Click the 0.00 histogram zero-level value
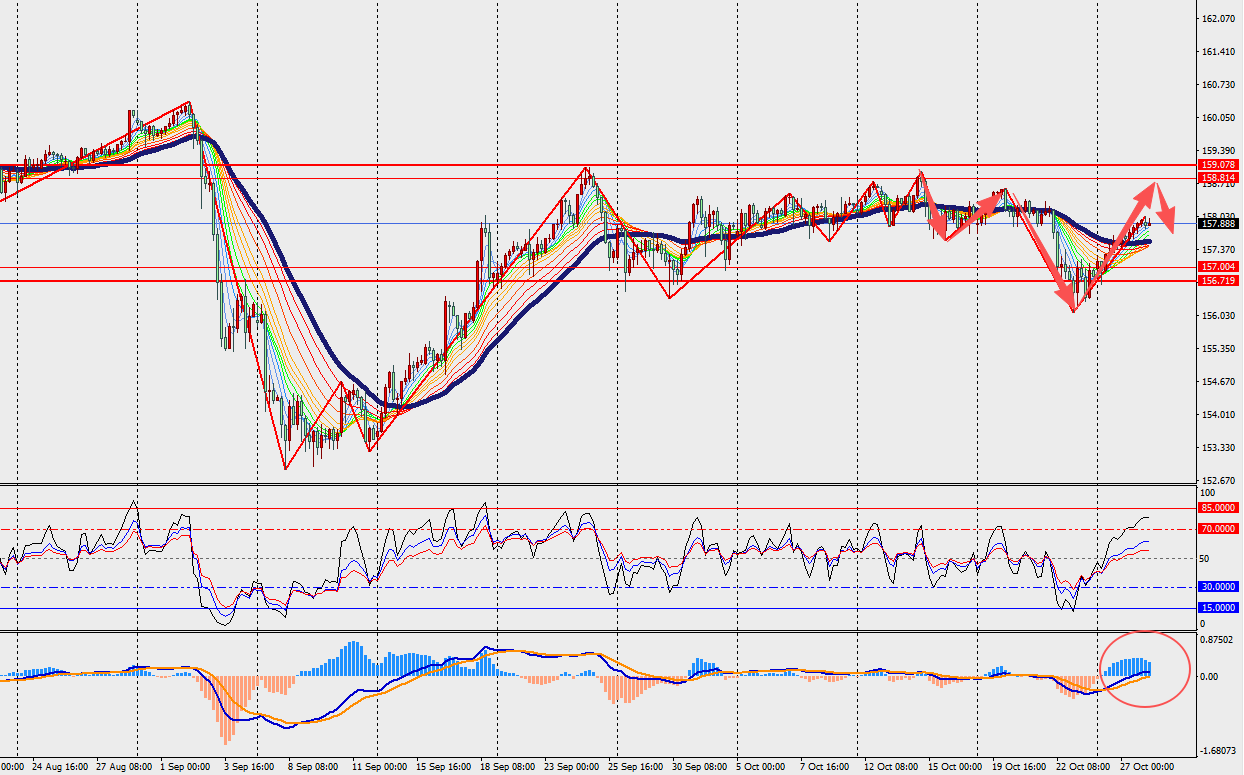1244x775 pixels. click(1209, 677)
